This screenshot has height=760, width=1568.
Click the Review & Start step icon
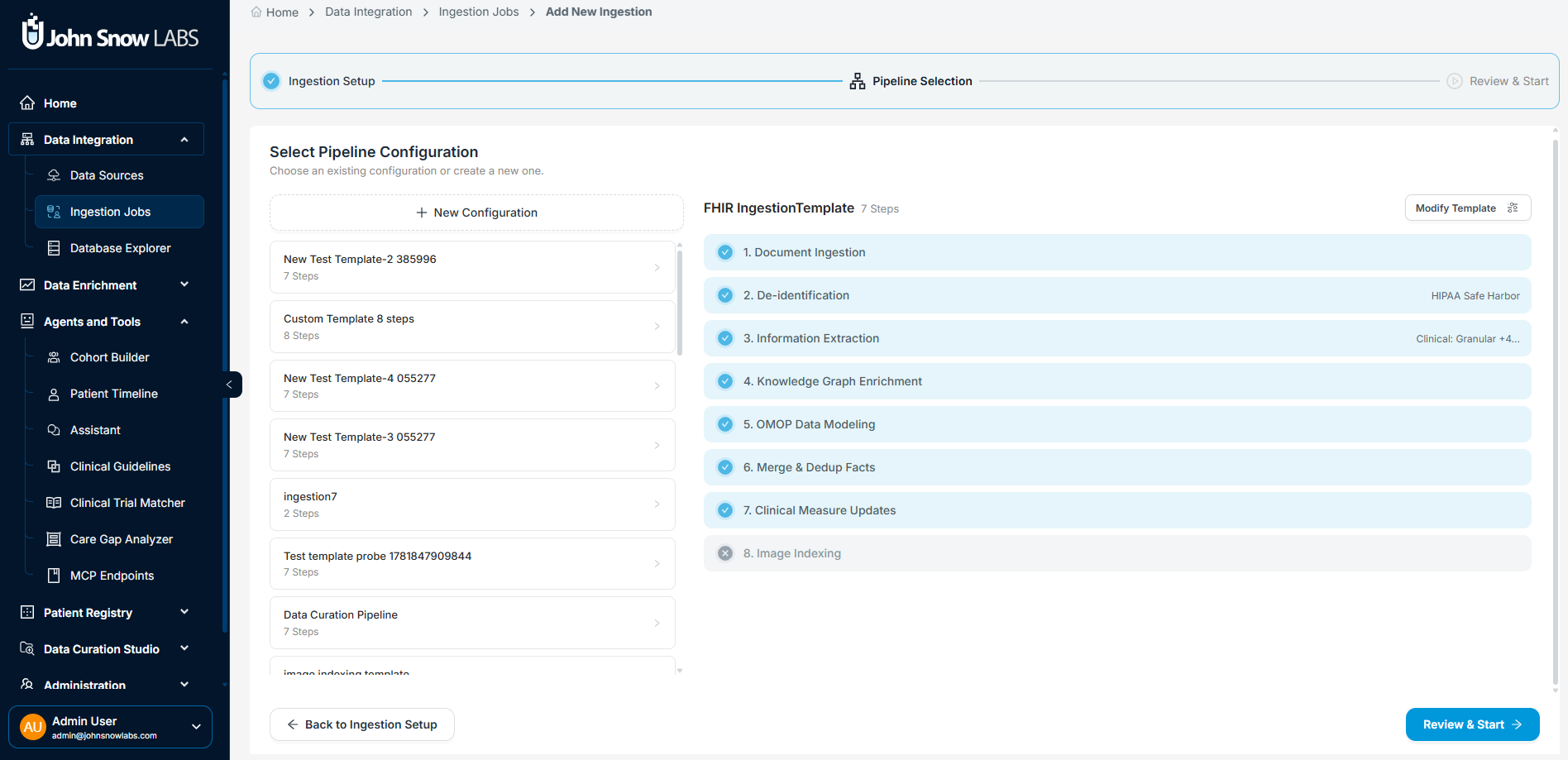pos(1455,81)
